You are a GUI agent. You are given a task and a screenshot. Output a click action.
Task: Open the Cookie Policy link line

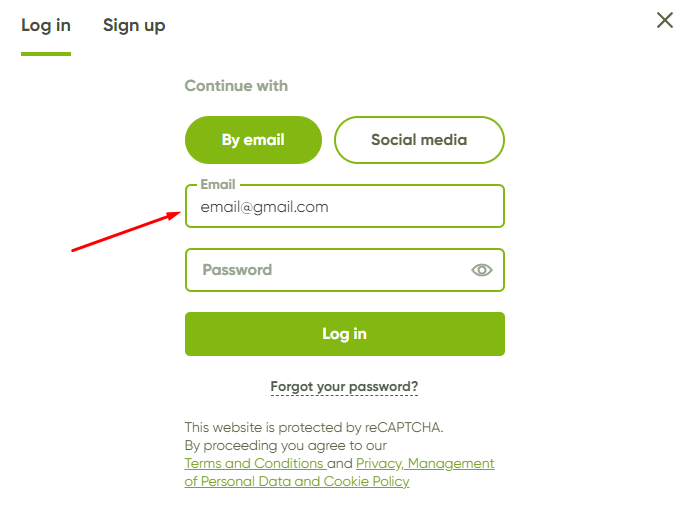pos(297,481)
